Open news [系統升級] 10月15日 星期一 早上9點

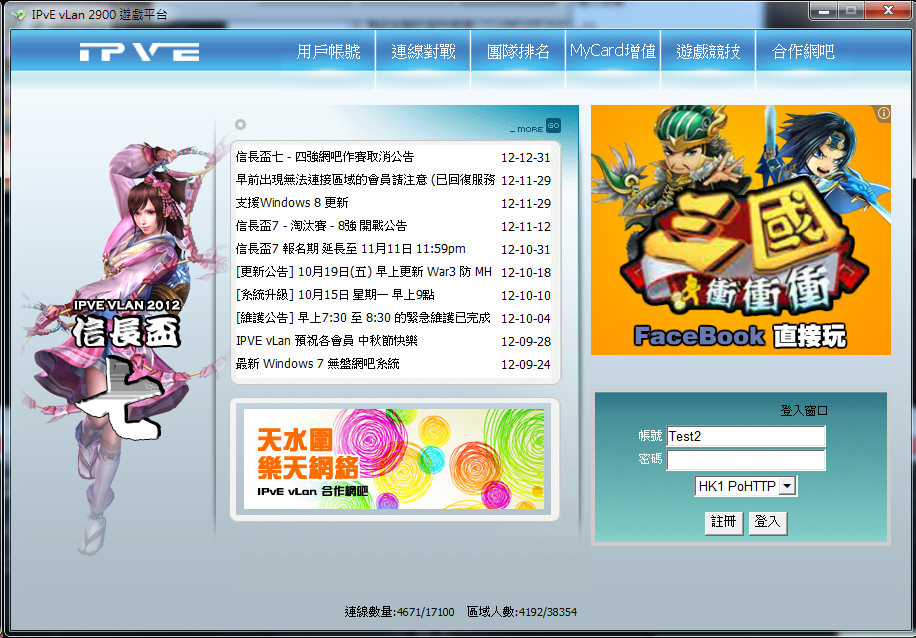coord(335,294)
